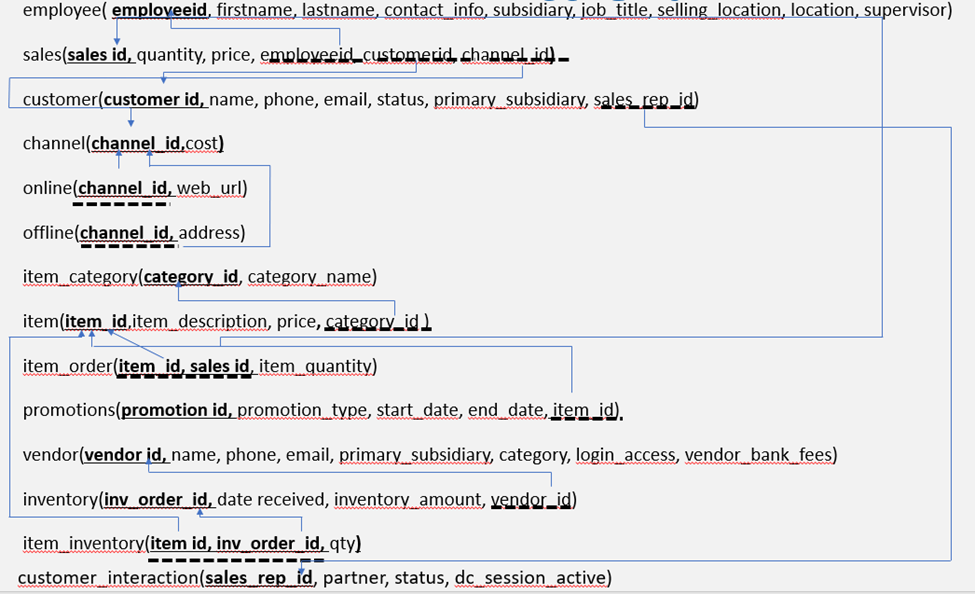Click 'employeeid' key in employee relation
The width and height of the screenshot is (975, 594).
(160, 11)
